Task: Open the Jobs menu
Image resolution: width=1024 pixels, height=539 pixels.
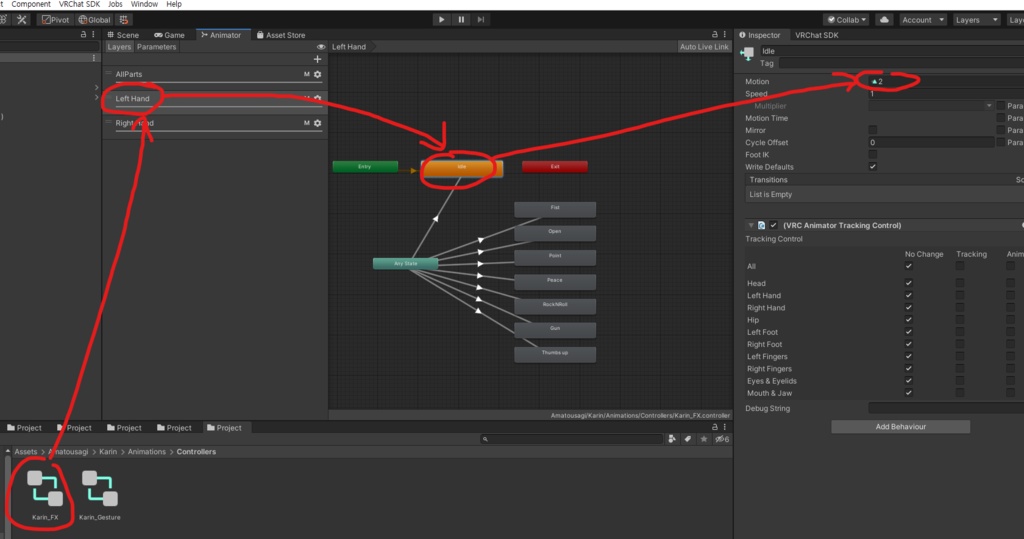Action: pyautogui.click(x=115, y=4)
